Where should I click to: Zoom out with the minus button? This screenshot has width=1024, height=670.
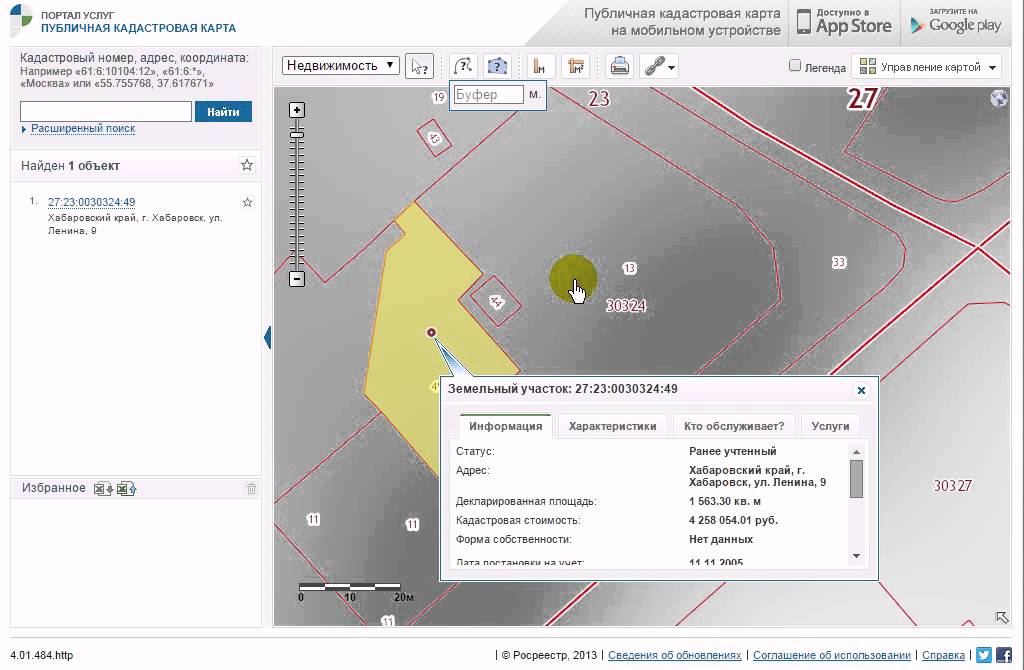coord(296,279)
